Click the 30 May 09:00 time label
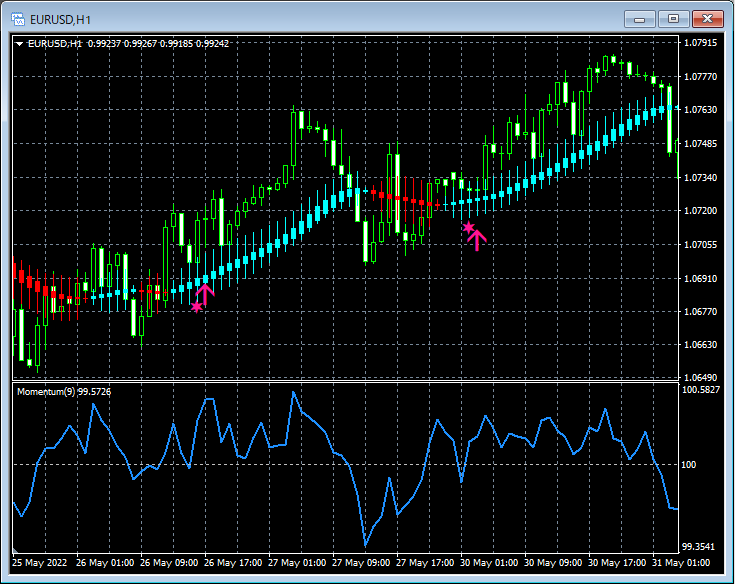 (x=553, y=562)
